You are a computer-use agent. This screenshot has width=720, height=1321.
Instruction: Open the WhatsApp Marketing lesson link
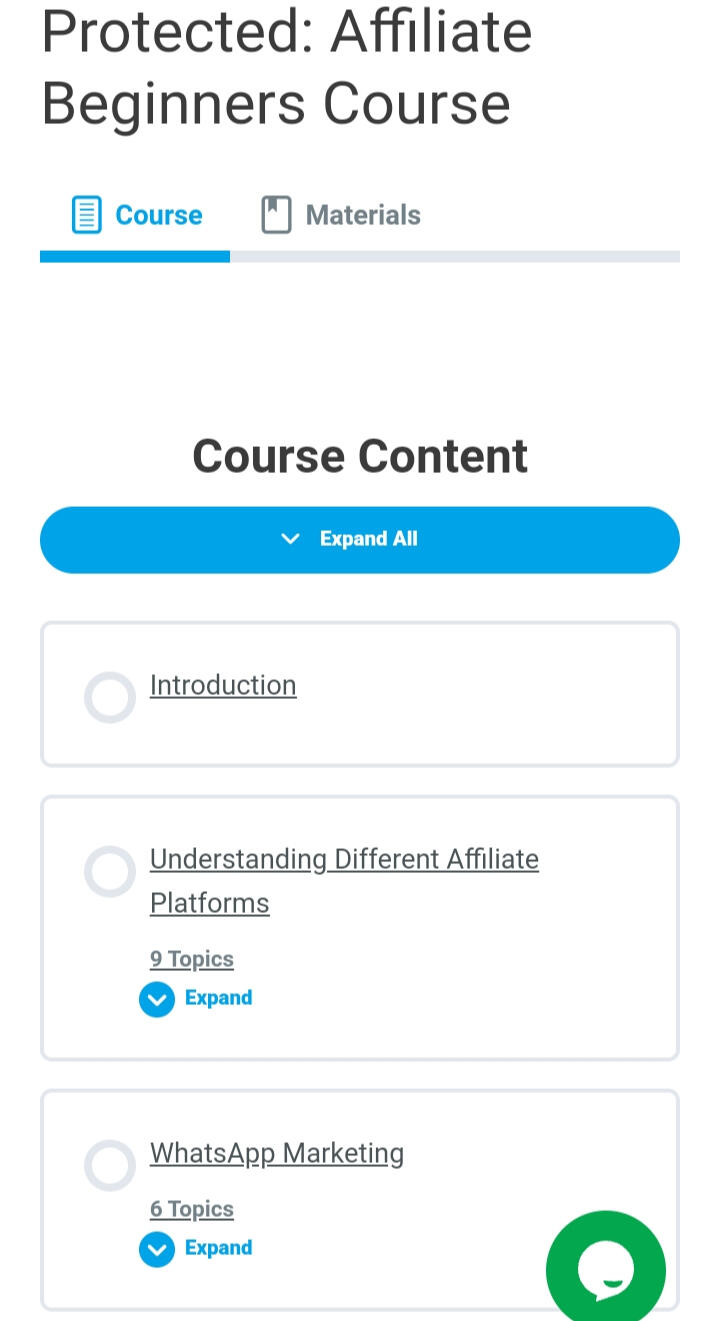coord(277,1153)
